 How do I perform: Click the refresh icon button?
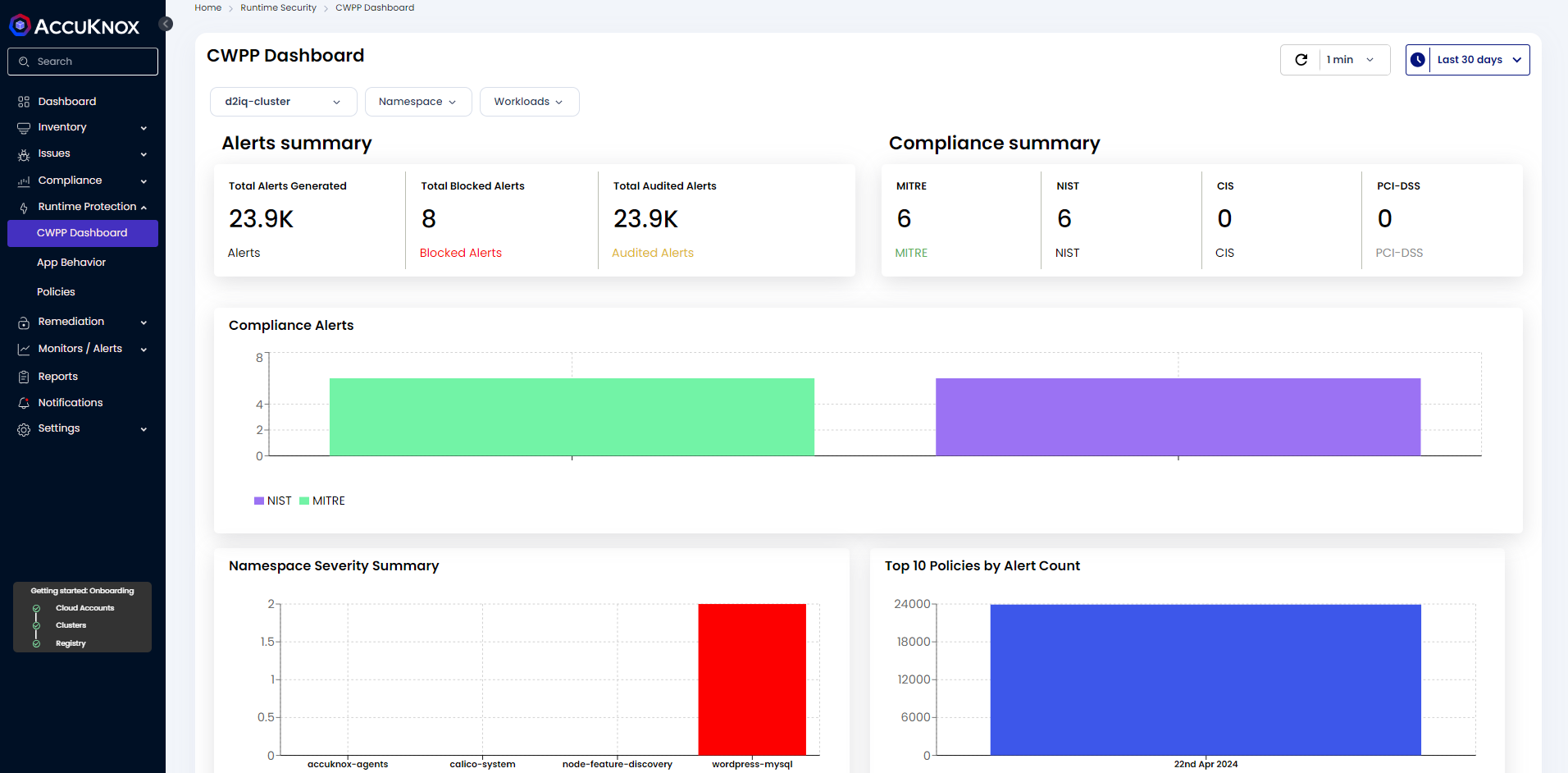1301,60
